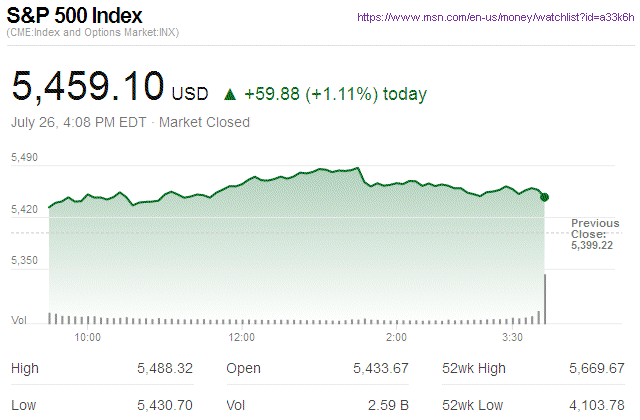The width and height of the screenshot is (640, 420).
Task: Click the 52wk Low value 4,103.78
Action: [x=596, y=407]
